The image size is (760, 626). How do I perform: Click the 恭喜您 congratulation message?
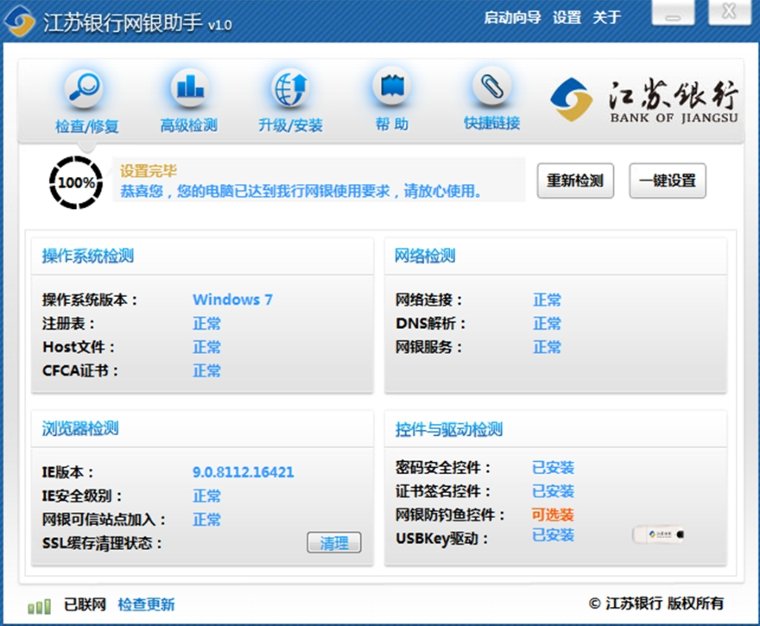tap(301, 191)
